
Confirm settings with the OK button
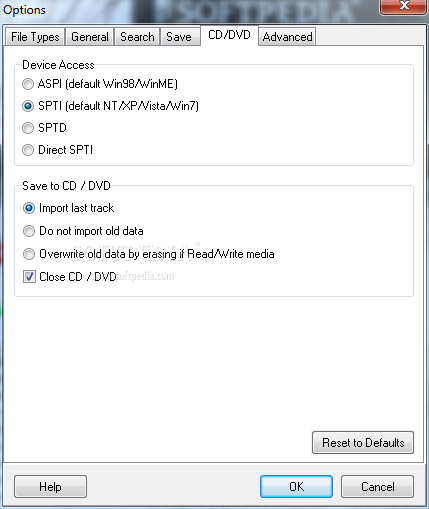click(x=296, y=487)
